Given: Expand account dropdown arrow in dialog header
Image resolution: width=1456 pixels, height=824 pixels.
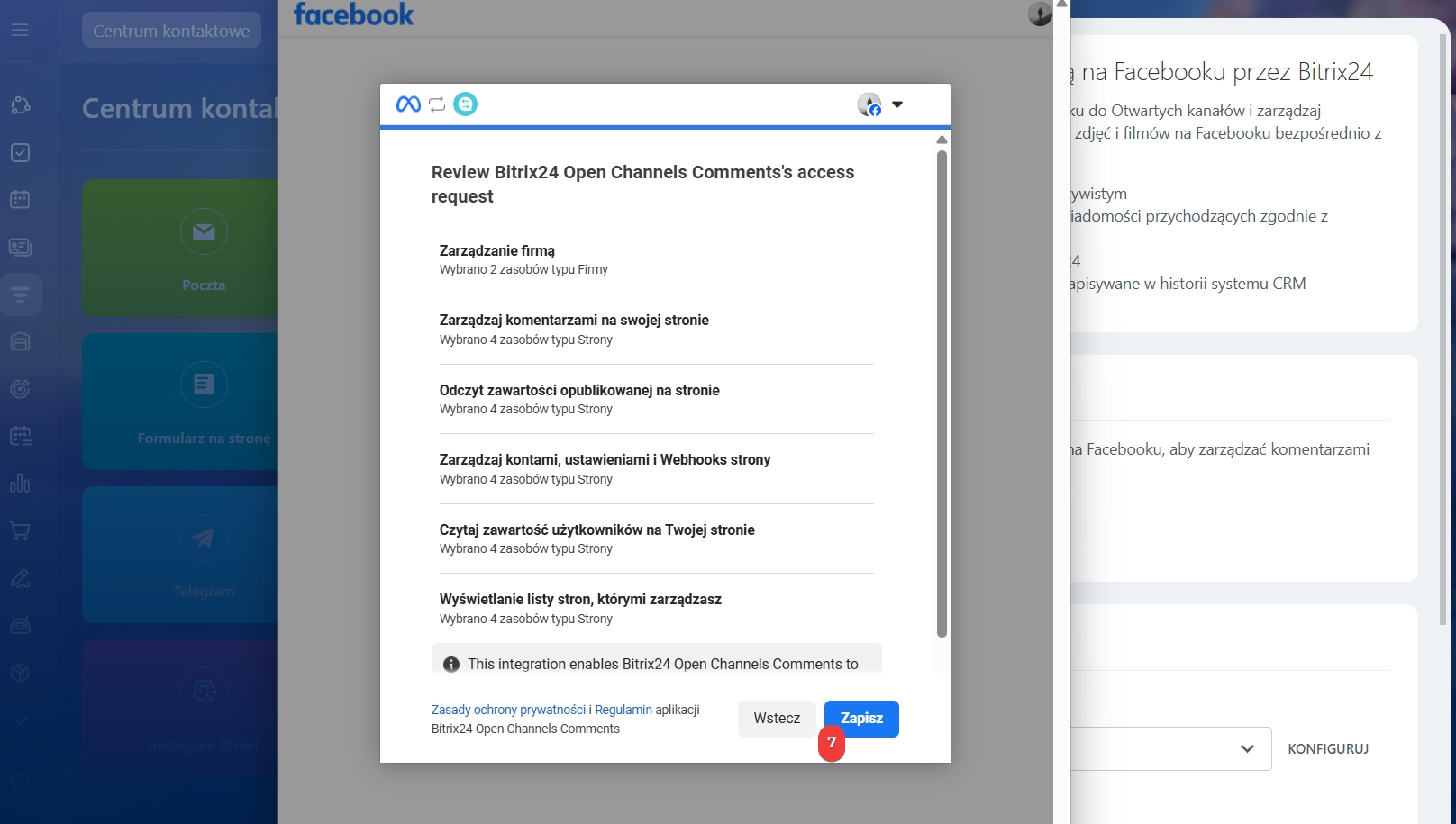Looking at the screenshot, I should tap(897, 104).
